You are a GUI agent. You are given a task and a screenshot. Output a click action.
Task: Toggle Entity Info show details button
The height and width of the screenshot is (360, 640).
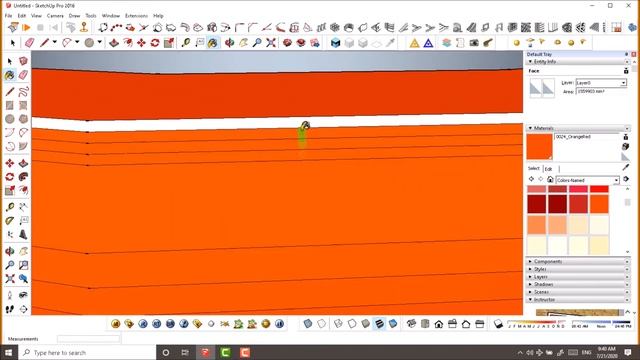click(626, 71)
